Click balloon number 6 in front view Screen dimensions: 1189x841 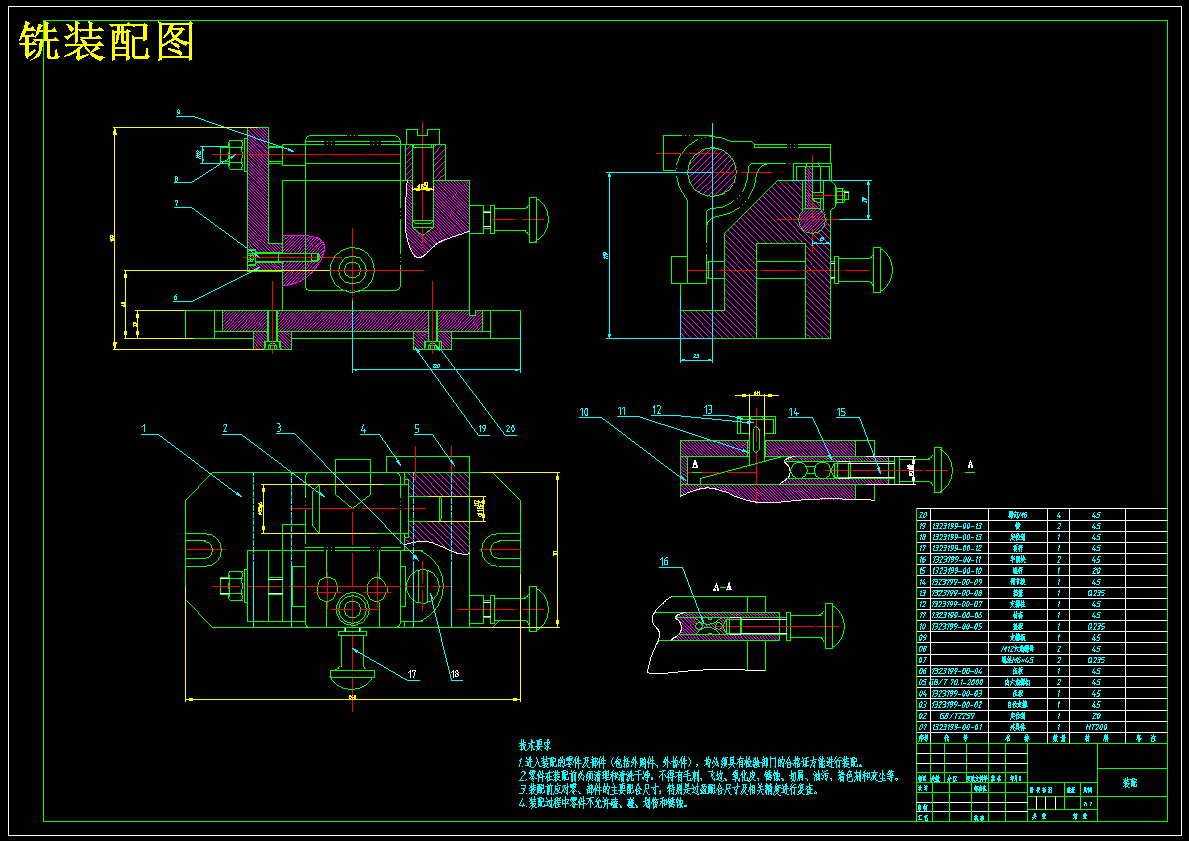[176, 298]
